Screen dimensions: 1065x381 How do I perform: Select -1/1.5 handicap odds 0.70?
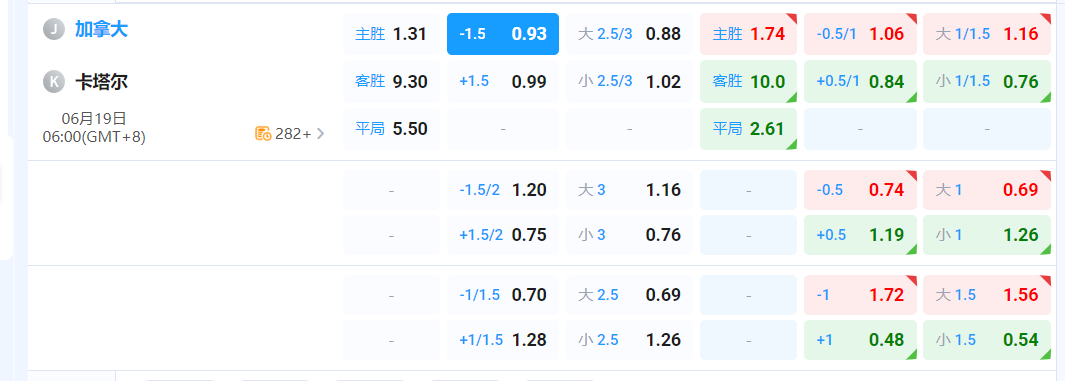pos(503,295)
